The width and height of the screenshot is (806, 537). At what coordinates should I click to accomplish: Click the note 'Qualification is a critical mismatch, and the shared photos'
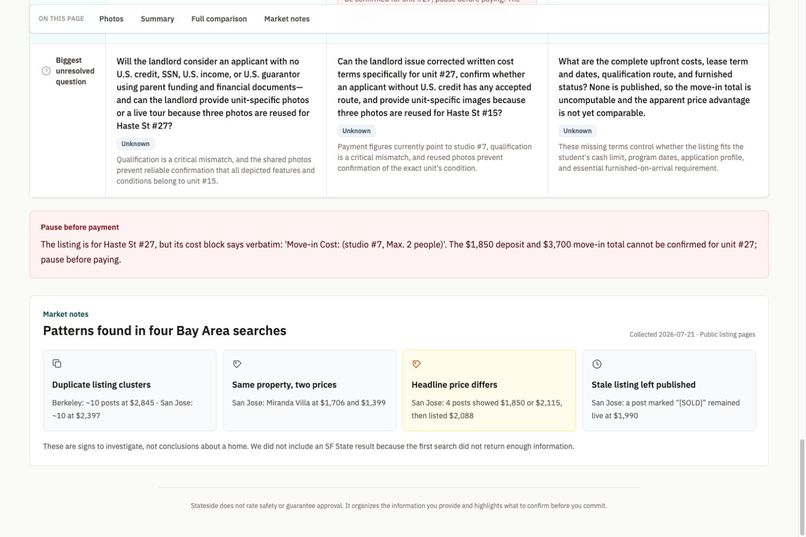point(215,170)
